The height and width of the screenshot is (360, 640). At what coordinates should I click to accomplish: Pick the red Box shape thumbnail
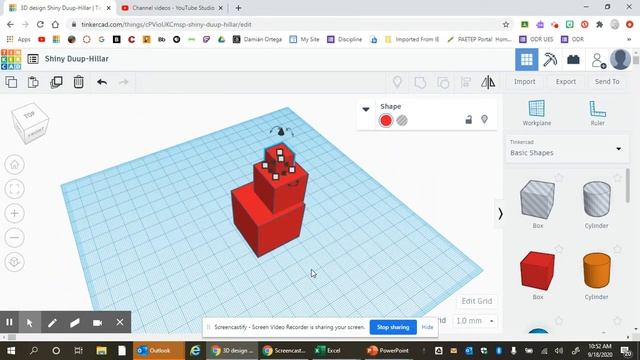tap(538, 271)
